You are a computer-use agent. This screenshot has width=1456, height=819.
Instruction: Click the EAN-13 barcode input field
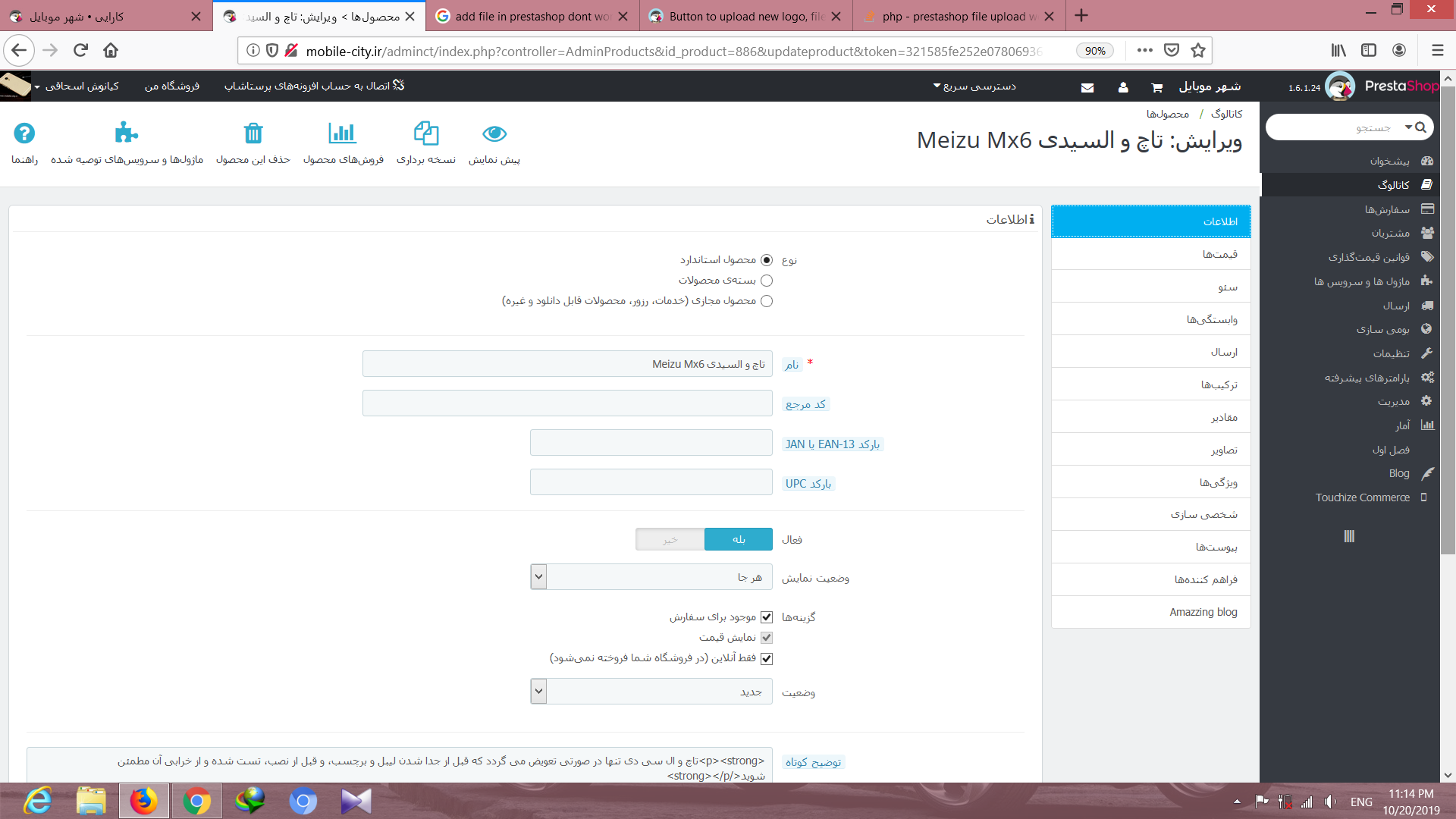pyautogui.click(x=651, y=443)
